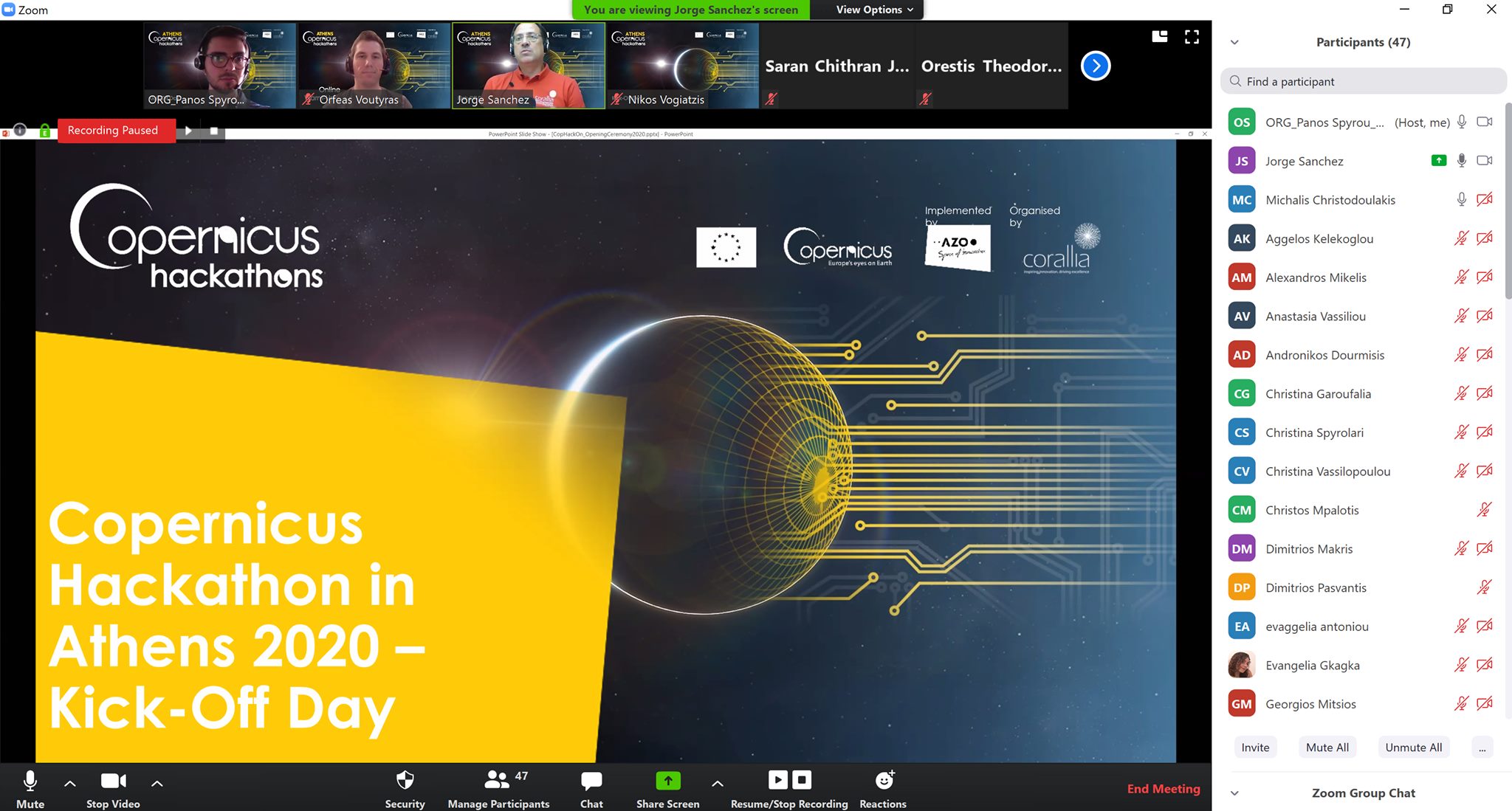Image resolution: width=1512 pixels, height=811 pixels.
Task: Open video options arrow next to Stop Video
Action: click(157, 783)
